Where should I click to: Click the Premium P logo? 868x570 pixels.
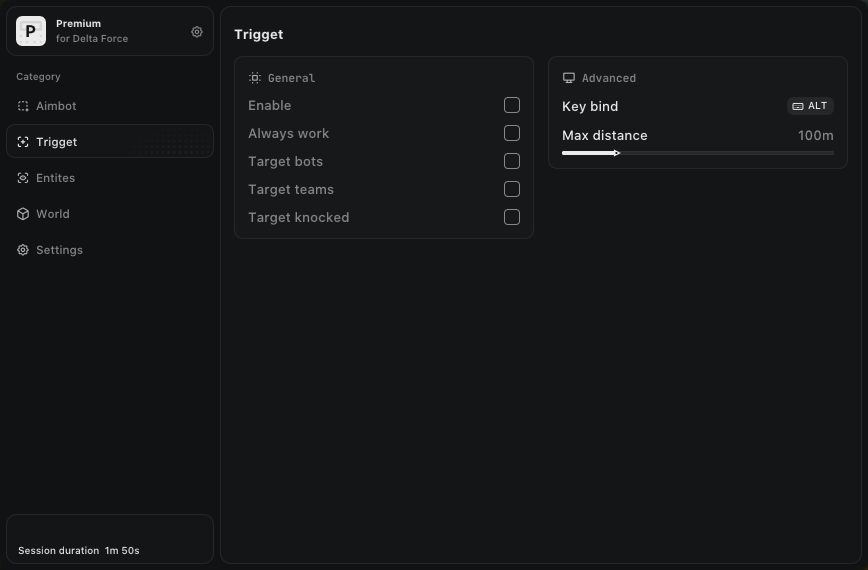[x=31, y=31]
